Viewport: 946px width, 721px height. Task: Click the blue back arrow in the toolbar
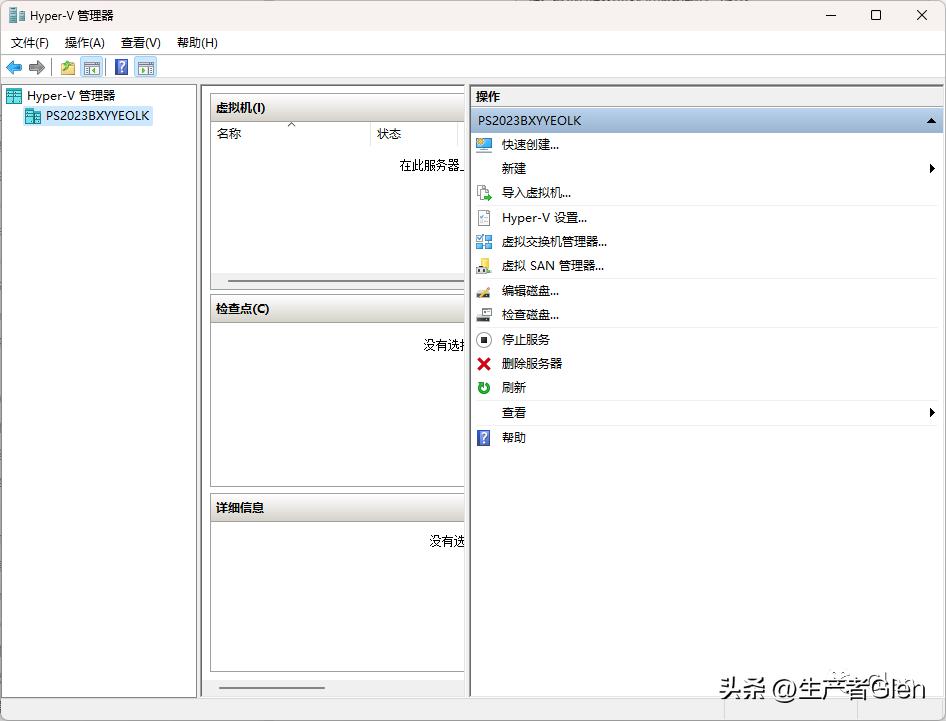pyautogui.click(x=13, y=67)
